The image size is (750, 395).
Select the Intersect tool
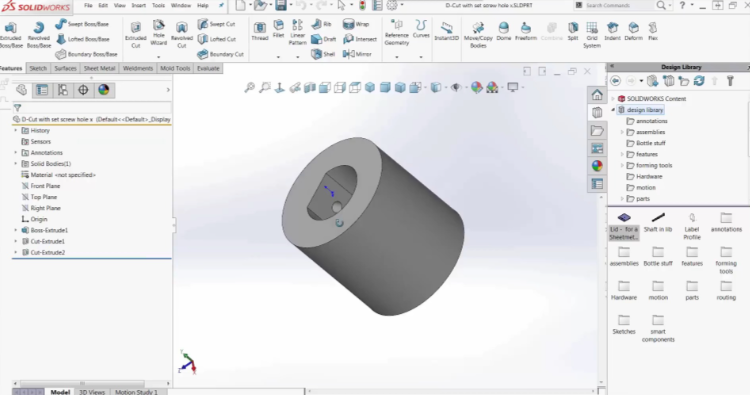(x=360, y=39)
